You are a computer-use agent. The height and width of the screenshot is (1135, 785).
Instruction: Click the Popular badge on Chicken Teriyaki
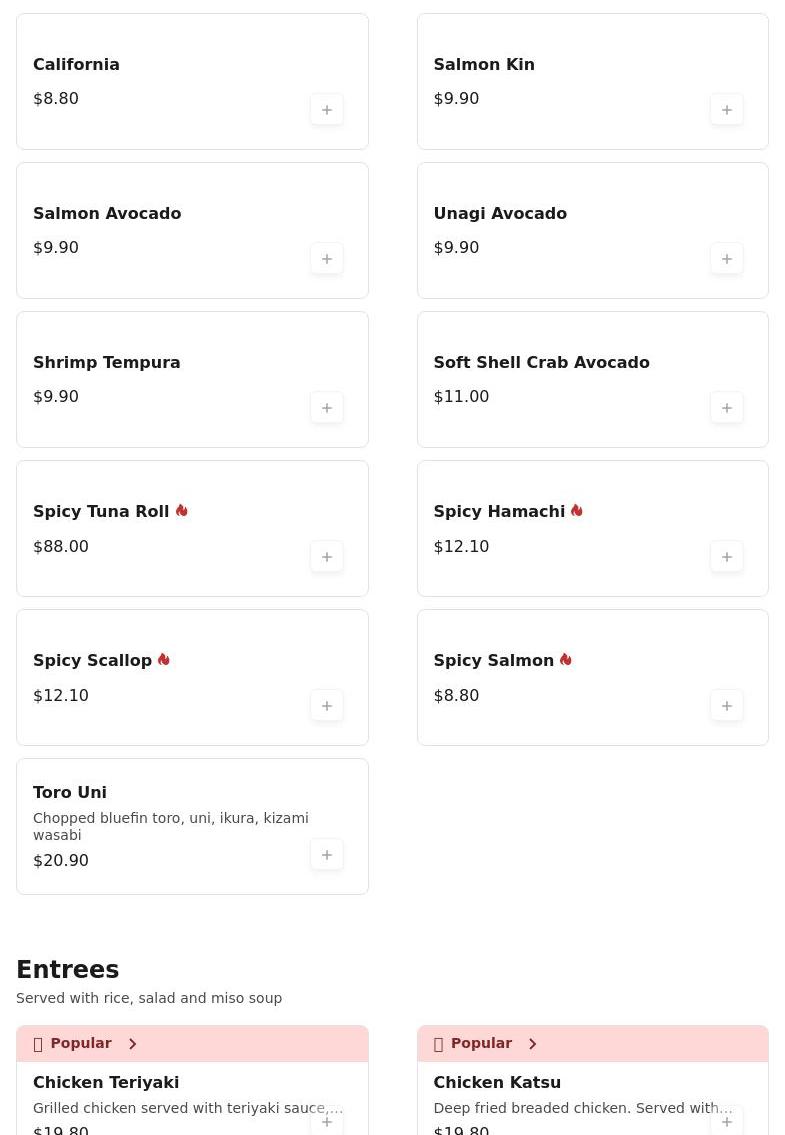pyautogui.click(x=80, y=1044)
